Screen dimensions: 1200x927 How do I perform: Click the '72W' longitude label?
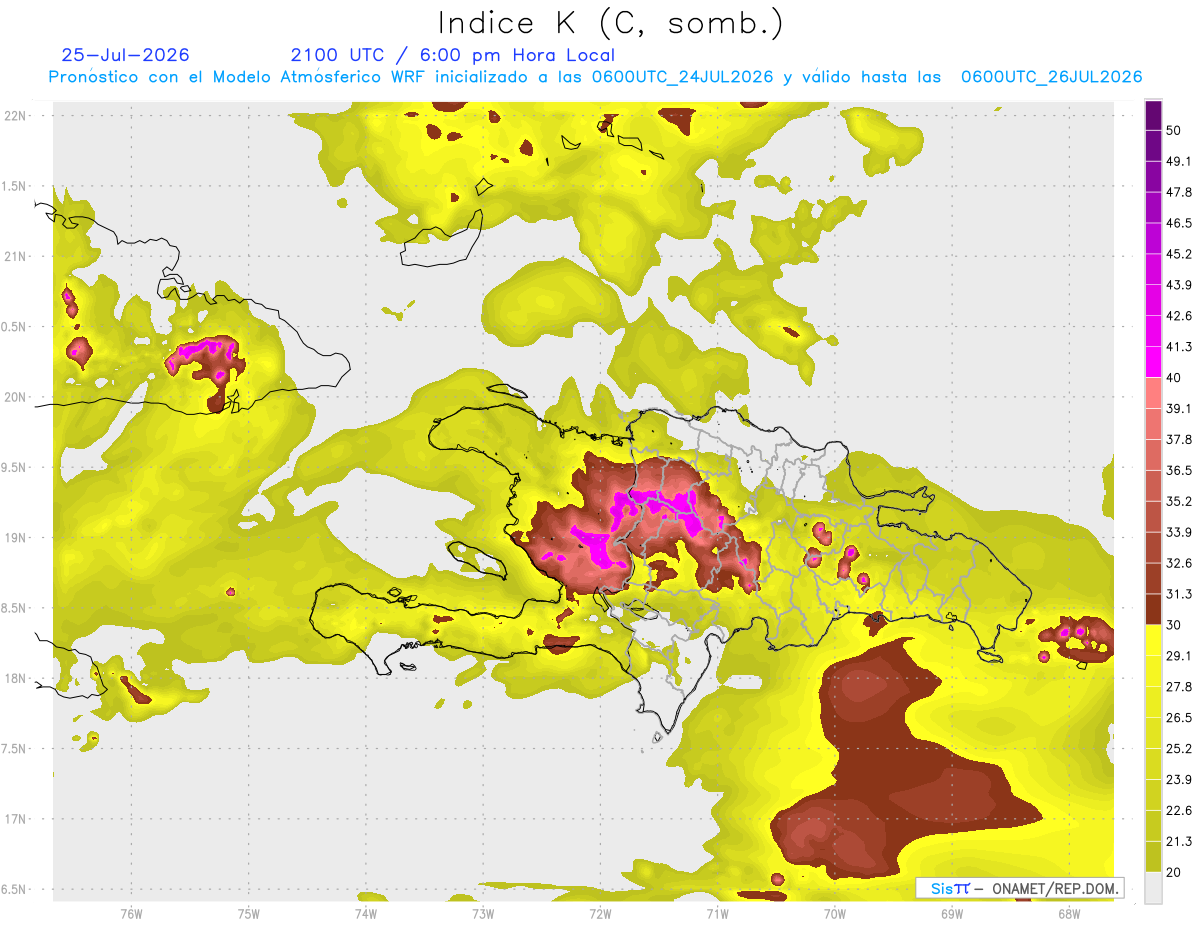pyautogui.click(x=600, y=913)
